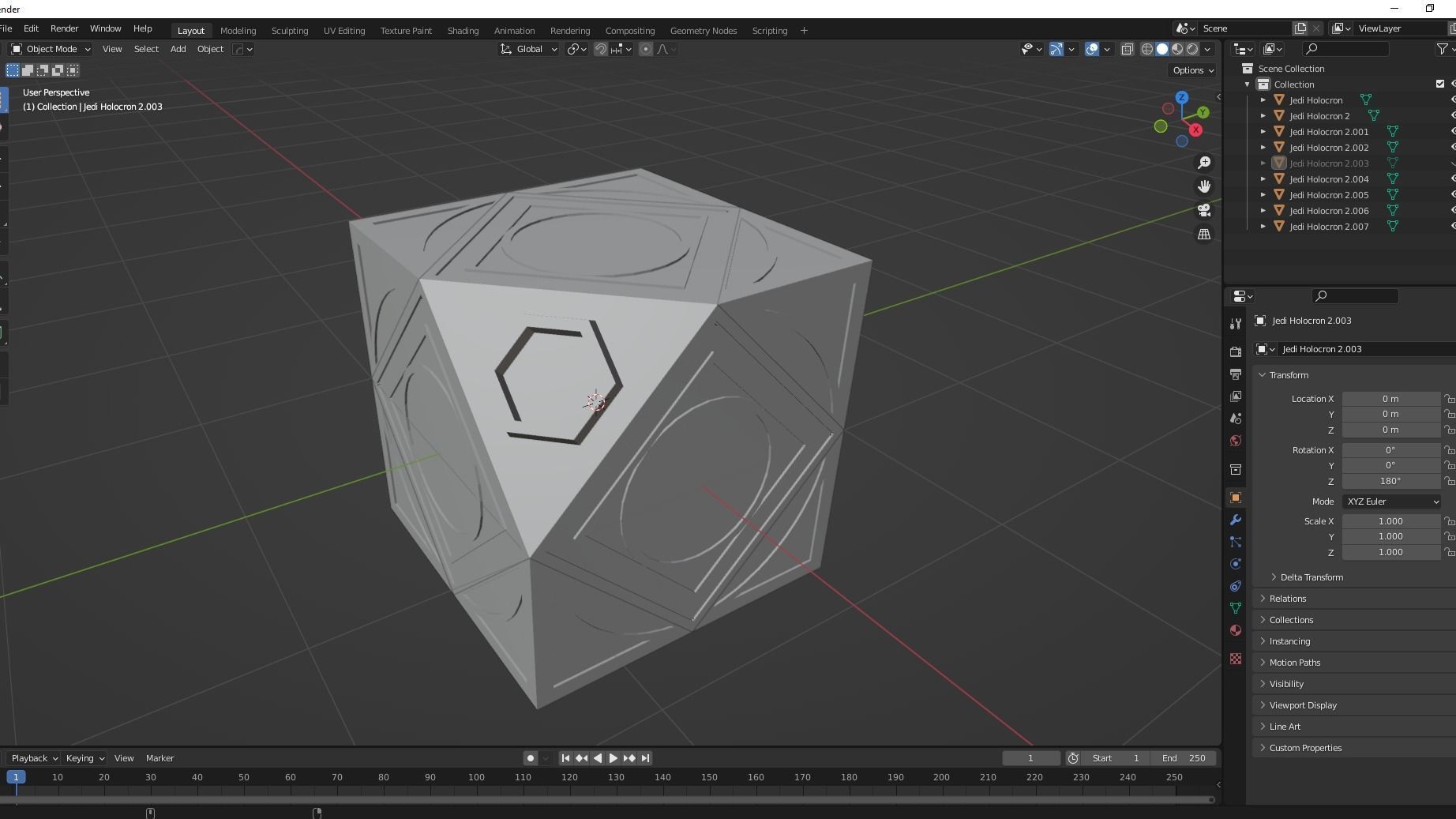Open the Playback popover in timeline

pos(35,758)
